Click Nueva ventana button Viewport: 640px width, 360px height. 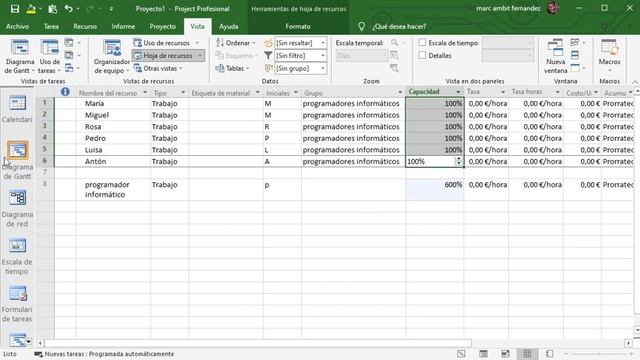(555, 57)
